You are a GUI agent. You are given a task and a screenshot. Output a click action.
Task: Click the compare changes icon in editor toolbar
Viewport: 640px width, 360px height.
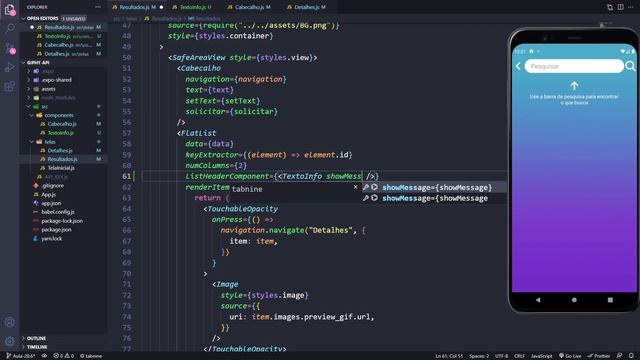tap(610, 7)
